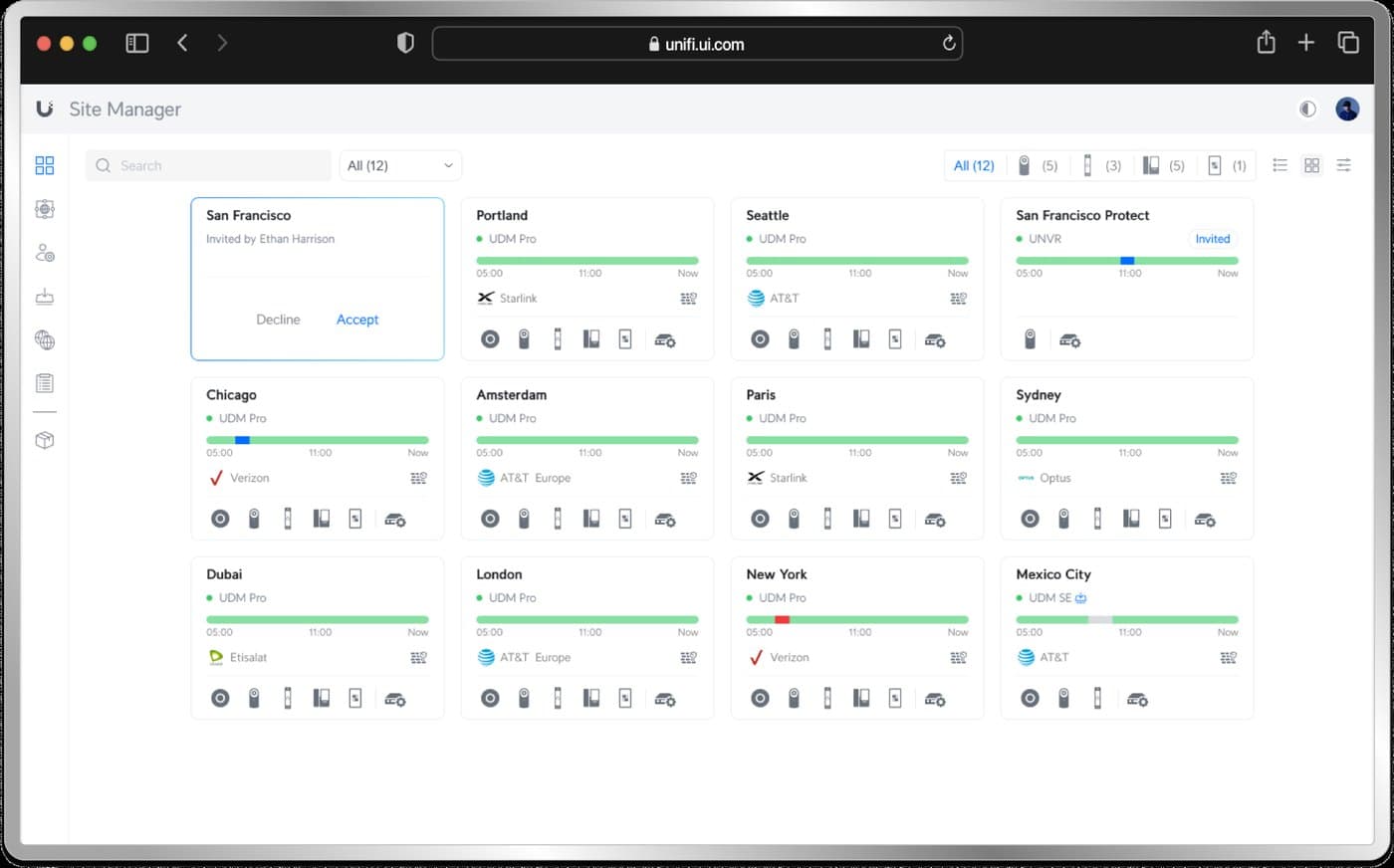Filter sites by the (1) device tab
The height and width of the screenshot is (868, 1394).
[x=1227, y=165]
